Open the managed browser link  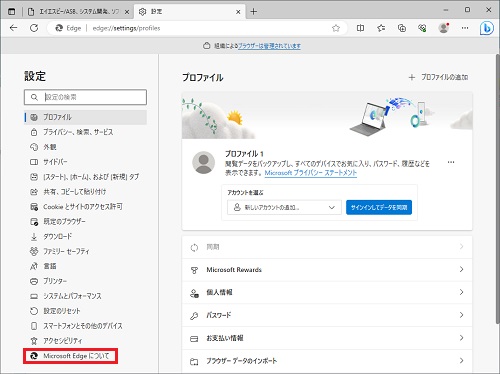269,46
